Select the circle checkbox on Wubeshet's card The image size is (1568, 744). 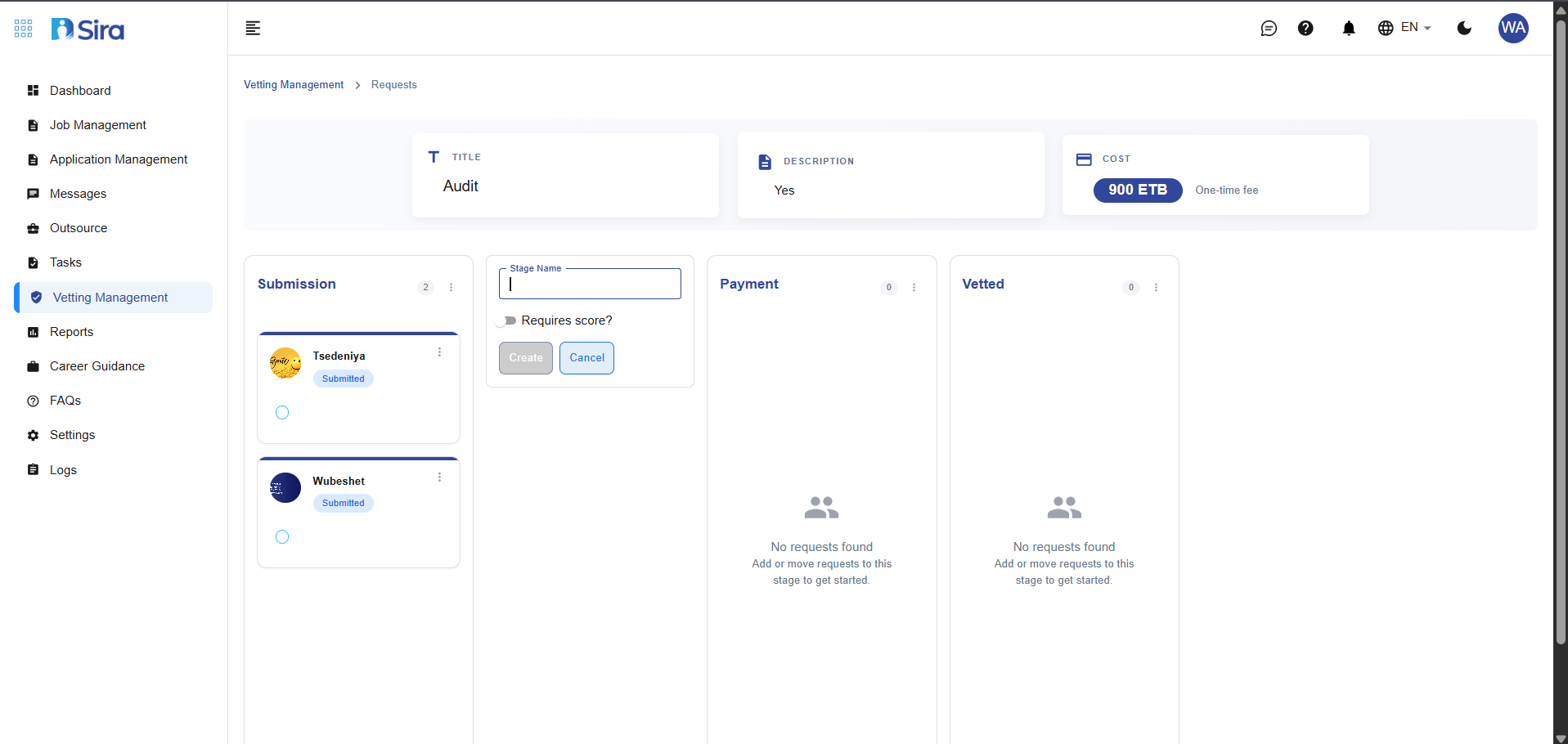[281, 537]
